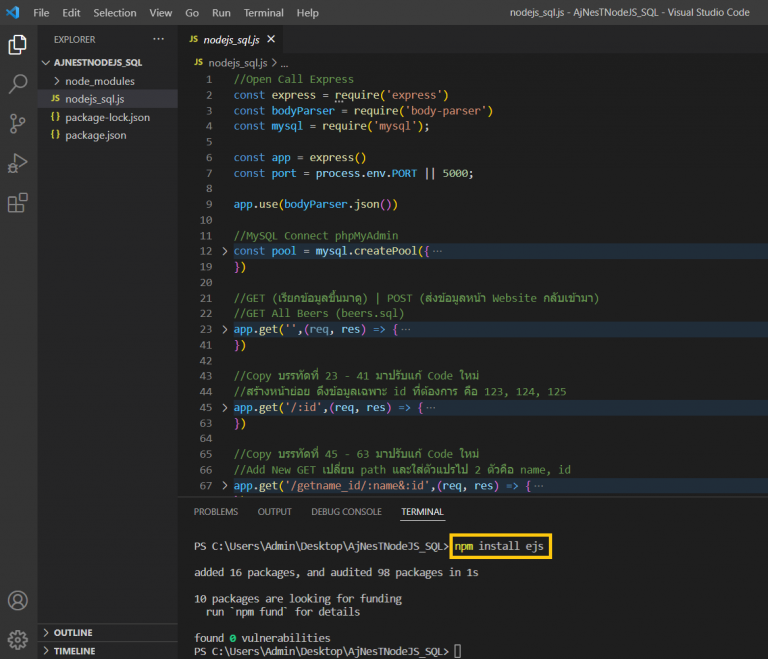Viewport: 768px width, 659px height.
Task: Click the terminal prompt input area
Action: (457, 651)
